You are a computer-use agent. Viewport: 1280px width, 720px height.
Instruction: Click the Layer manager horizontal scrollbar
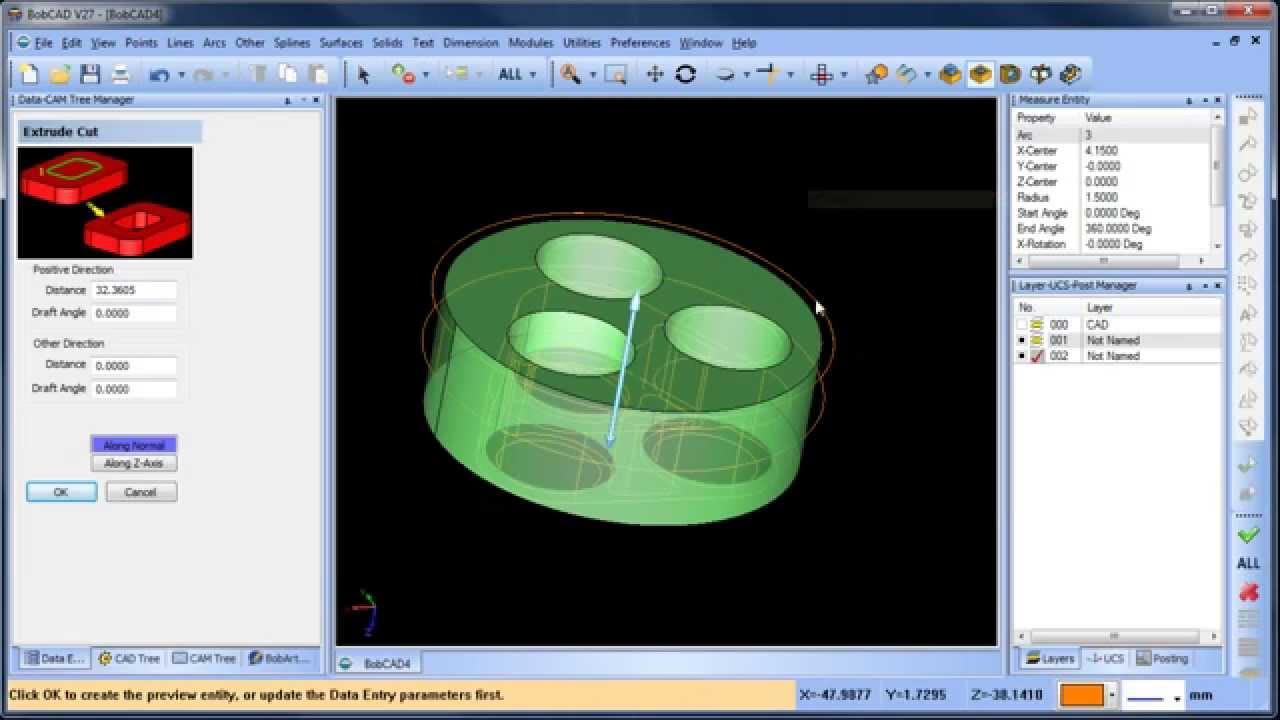(1116, 636)
